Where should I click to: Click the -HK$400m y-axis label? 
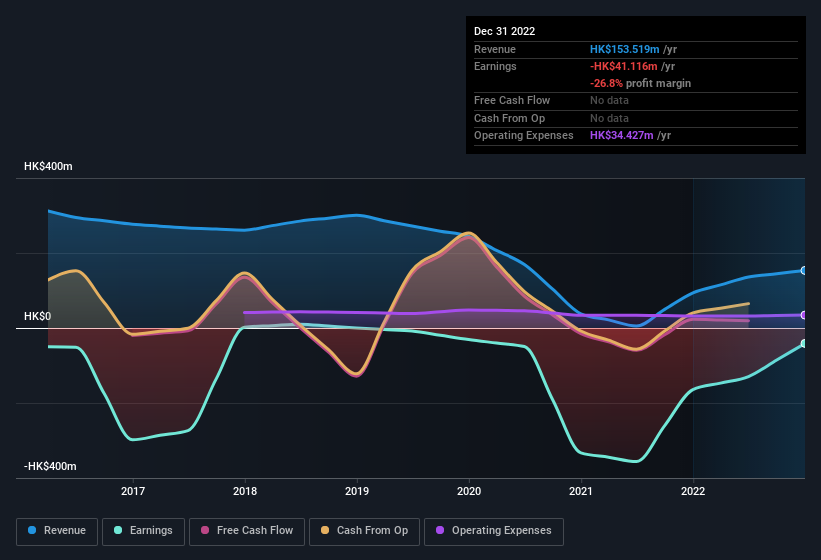(50, 466)
